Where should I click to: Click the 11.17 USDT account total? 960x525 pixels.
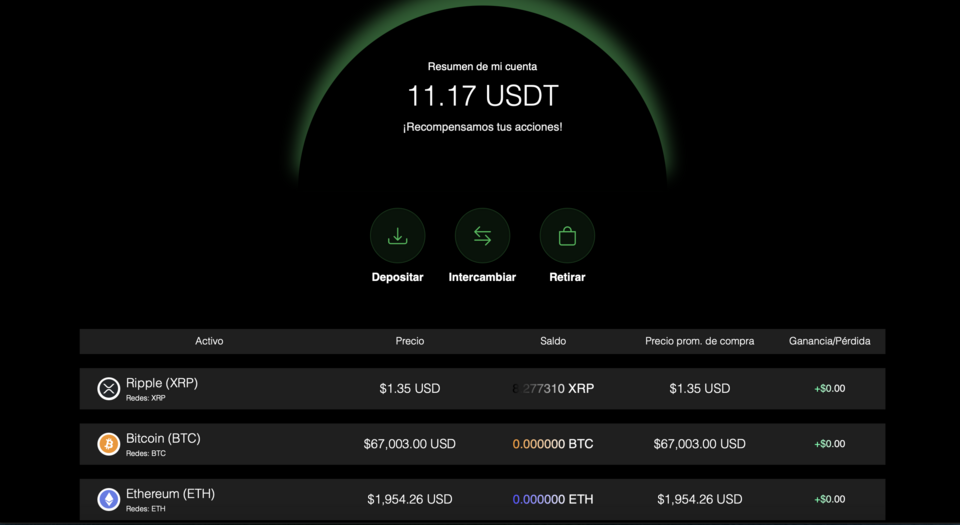[482, 96]
